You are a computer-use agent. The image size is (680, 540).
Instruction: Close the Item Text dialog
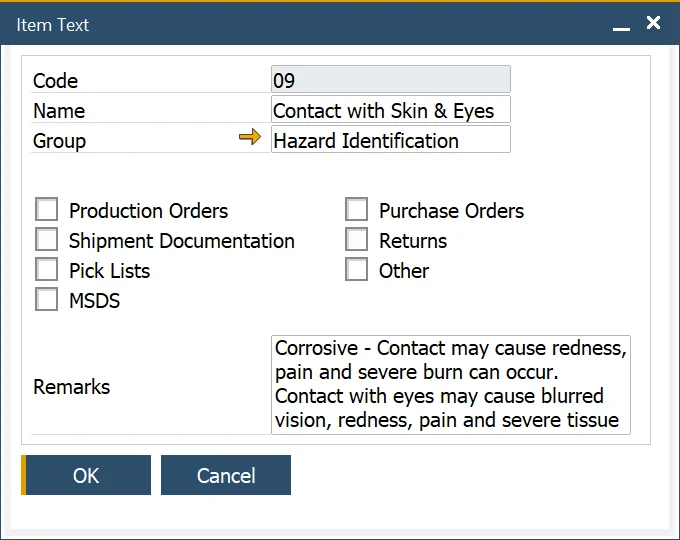pyautogui.click(x=653, y=22)
